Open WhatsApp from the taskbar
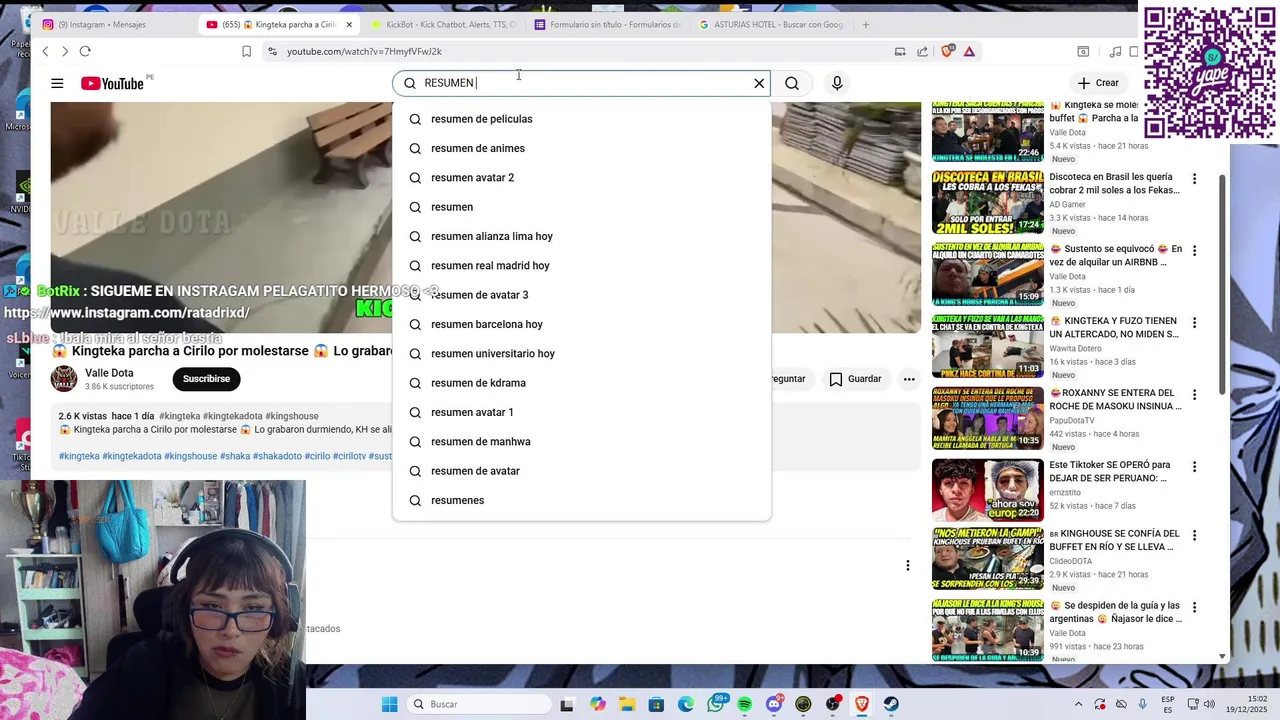This screenshot has width=1280, height=720. tap(716, 704)
